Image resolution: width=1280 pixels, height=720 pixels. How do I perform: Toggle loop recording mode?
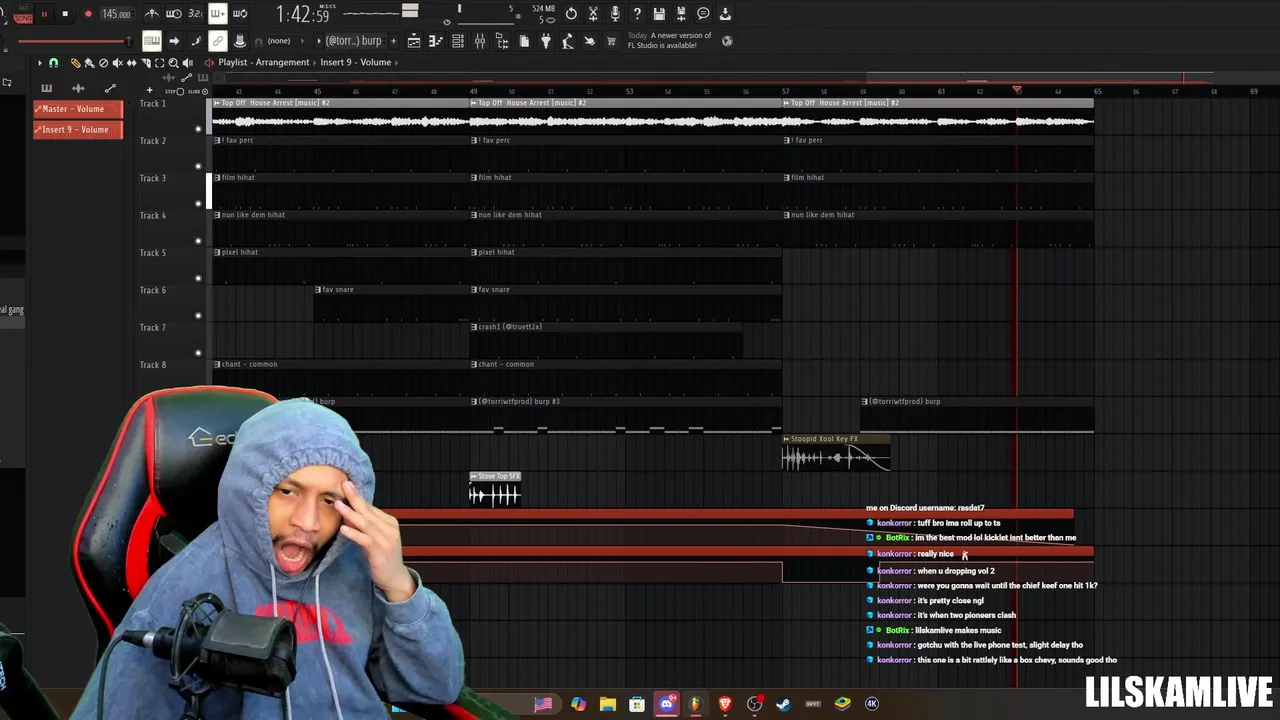coord(240,14)
